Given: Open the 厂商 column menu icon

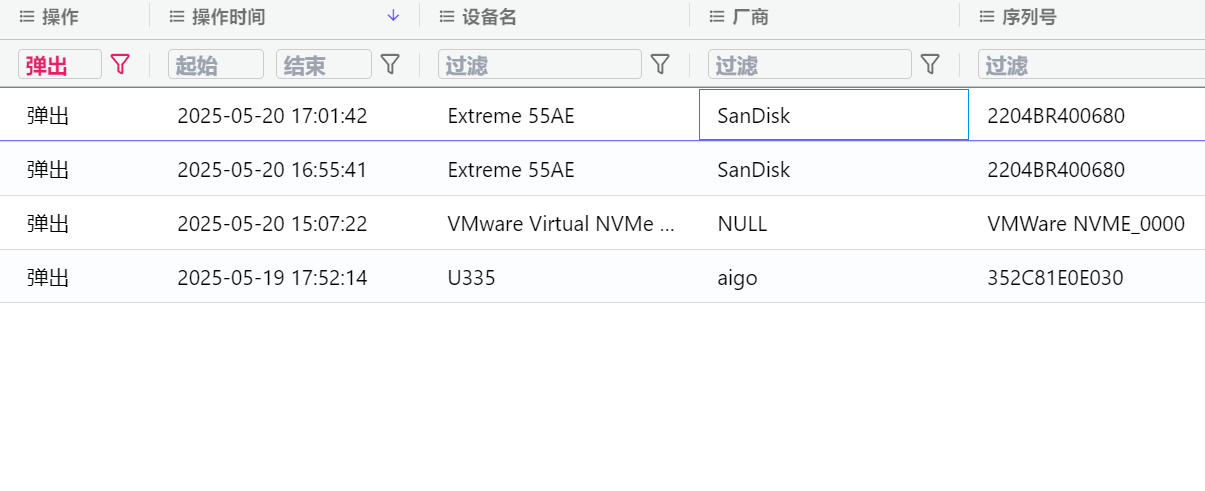Looking at the screenshot, I should click(717, 17).
